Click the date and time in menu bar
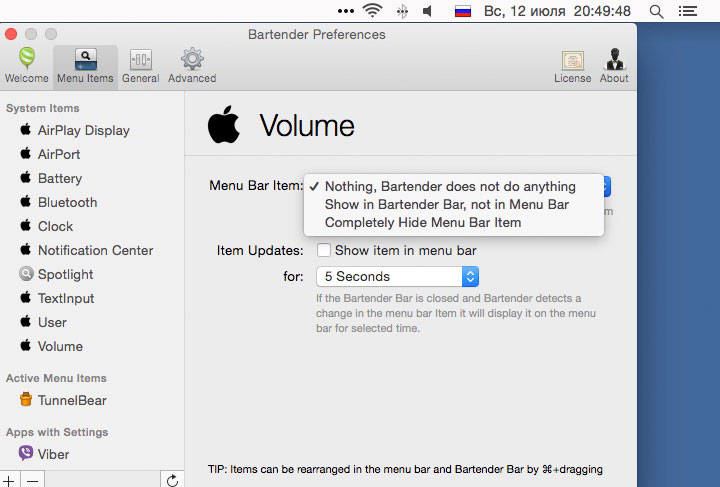This screenshot has height=487, width=720. 557,11
